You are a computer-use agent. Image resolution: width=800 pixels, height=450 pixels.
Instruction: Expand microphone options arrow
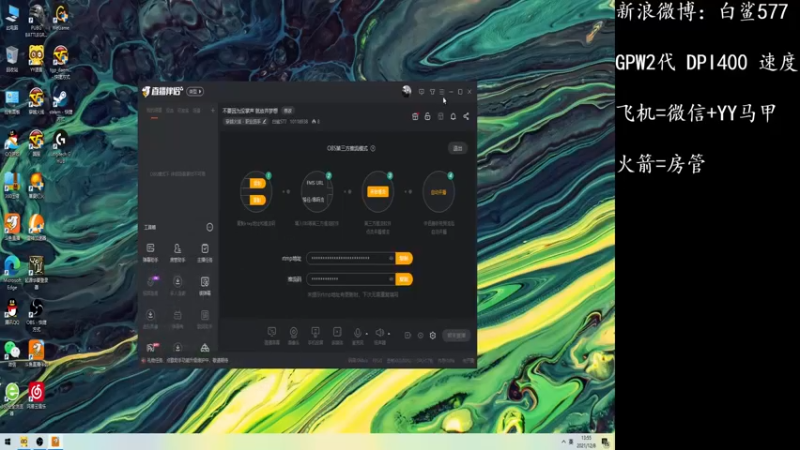[x=366, y=334]
